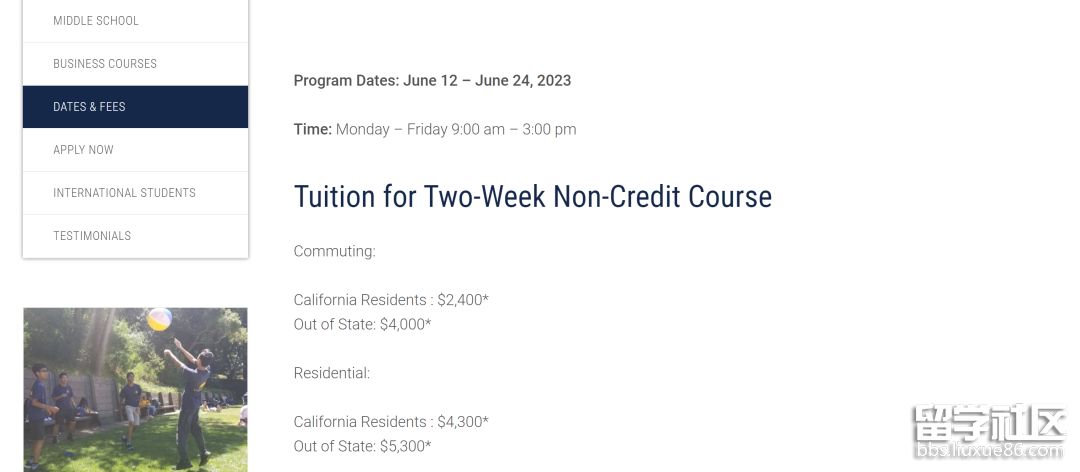Click the Residential label
The image size is (1080, 472).
tap(331, 373)
